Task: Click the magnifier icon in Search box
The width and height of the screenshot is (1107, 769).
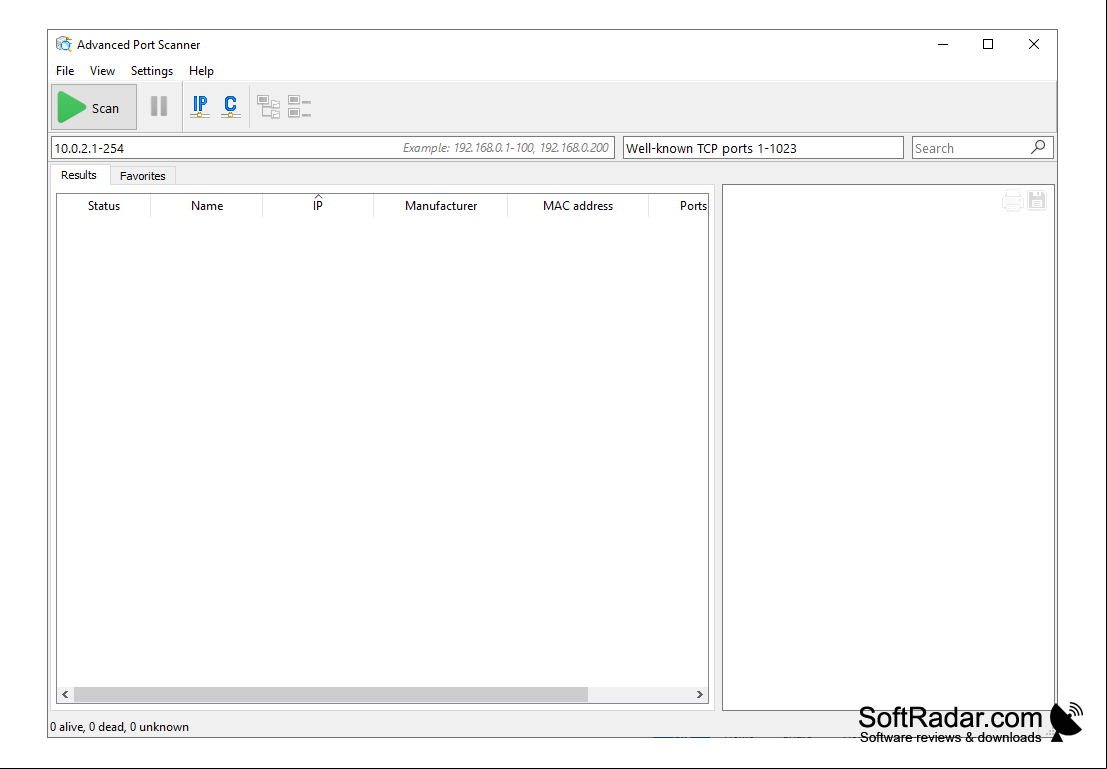Action: tap(1038, 147)
